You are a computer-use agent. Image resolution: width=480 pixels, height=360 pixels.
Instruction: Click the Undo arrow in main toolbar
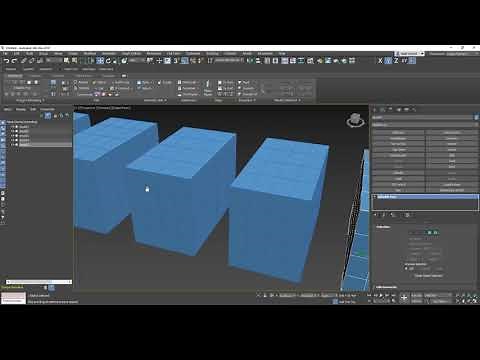(x=7, y=61)
